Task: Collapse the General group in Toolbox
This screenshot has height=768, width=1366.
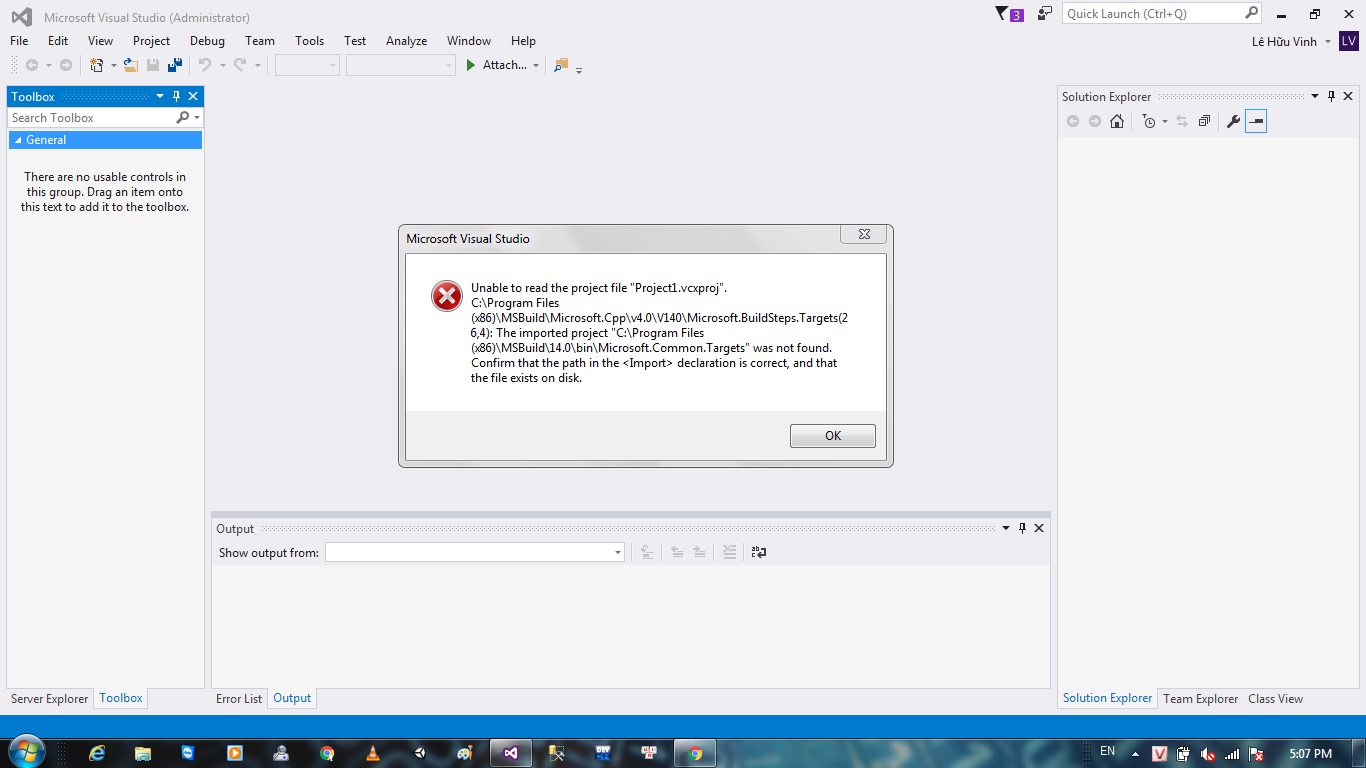Action: [x=18, y=140]
